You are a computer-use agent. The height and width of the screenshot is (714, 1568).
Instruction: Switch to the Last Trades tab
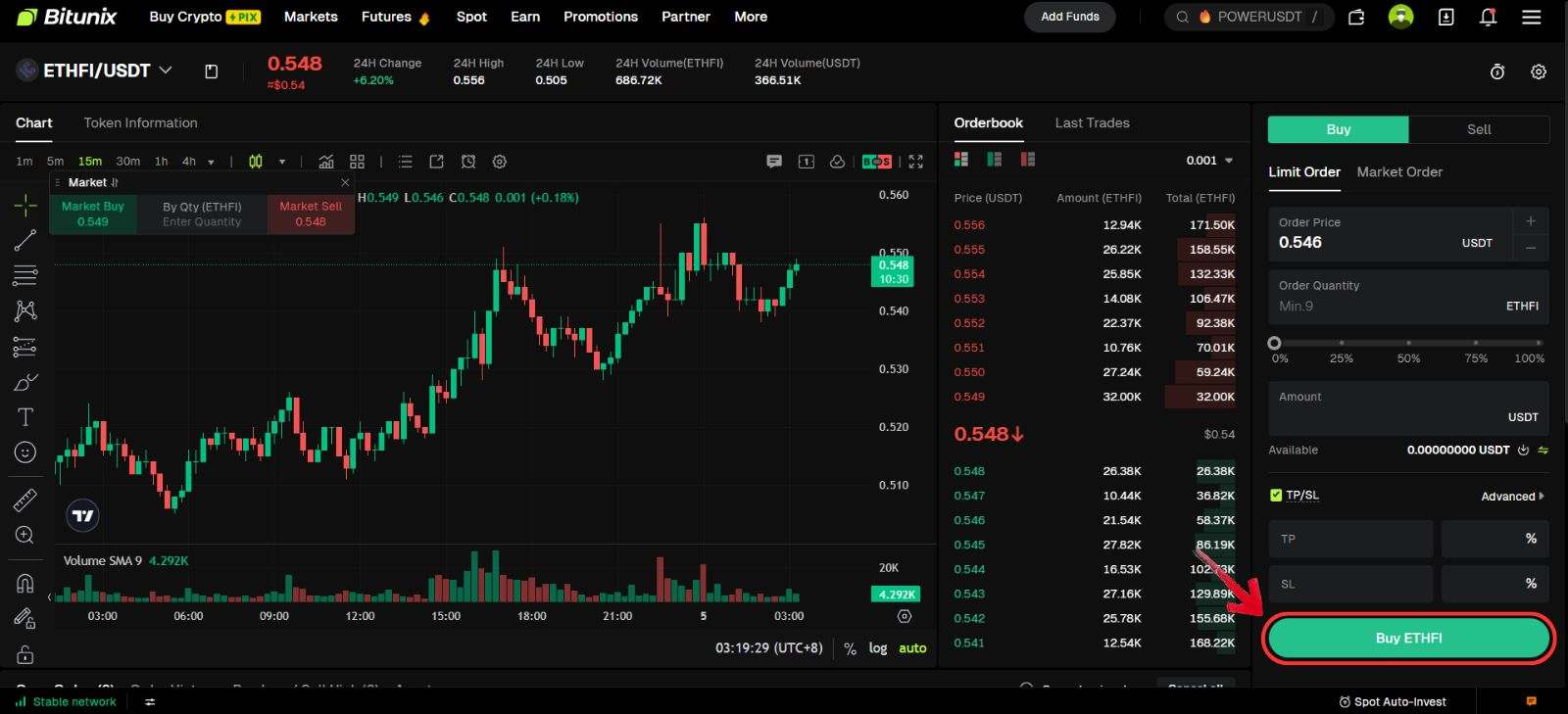(1092, 122)
